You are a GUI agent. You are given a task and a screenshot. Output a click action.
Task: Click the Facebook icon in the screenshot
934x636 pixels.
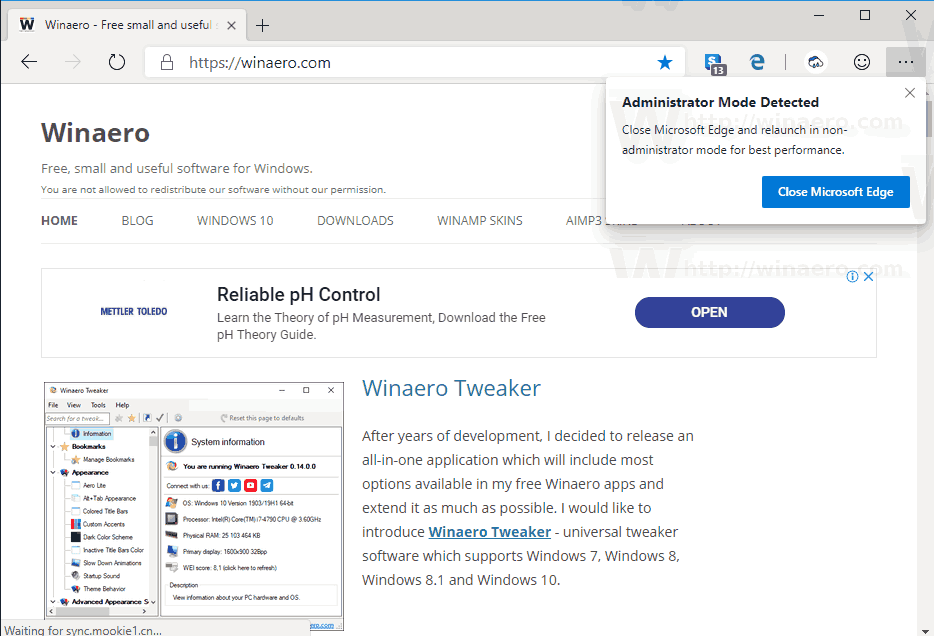click(219, 486)
